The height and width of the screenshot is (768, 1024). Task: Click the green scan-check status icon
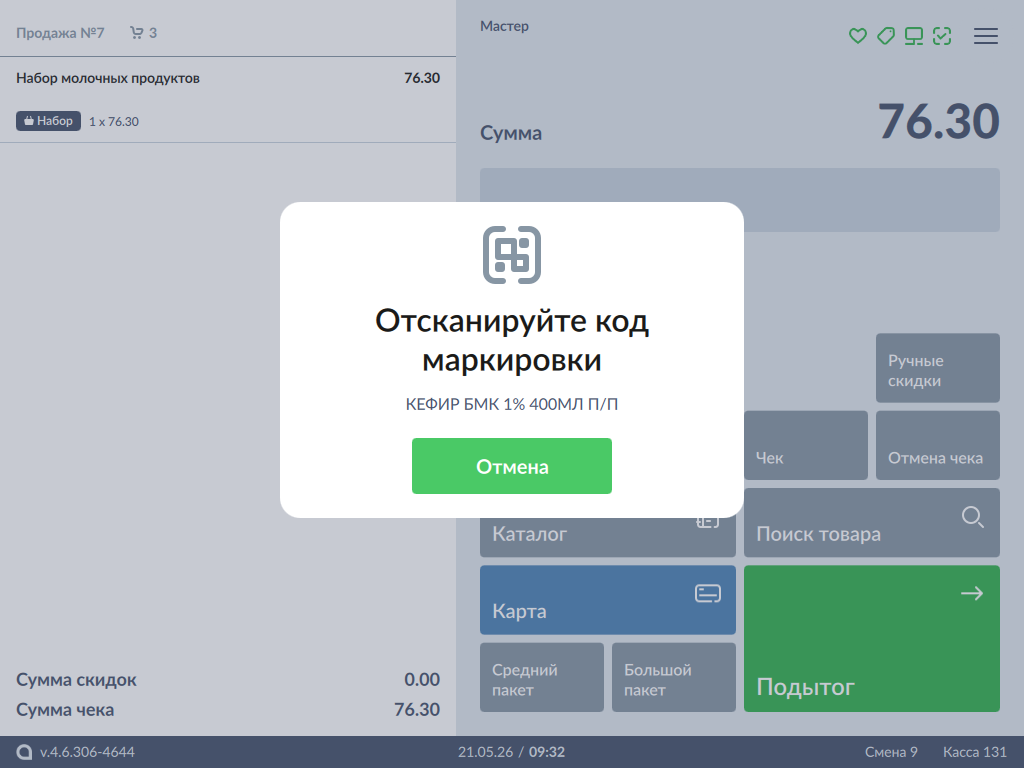click(942, 36)
